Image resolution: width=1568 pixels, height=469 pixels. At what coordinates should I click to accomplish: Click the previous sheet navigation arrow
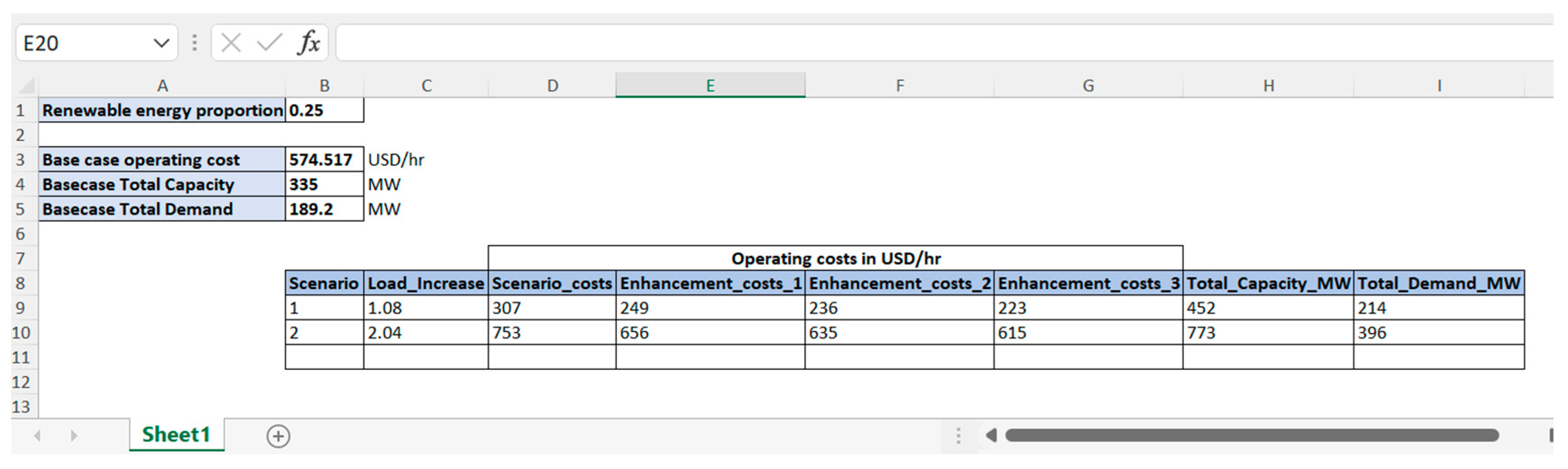point(38,436)
